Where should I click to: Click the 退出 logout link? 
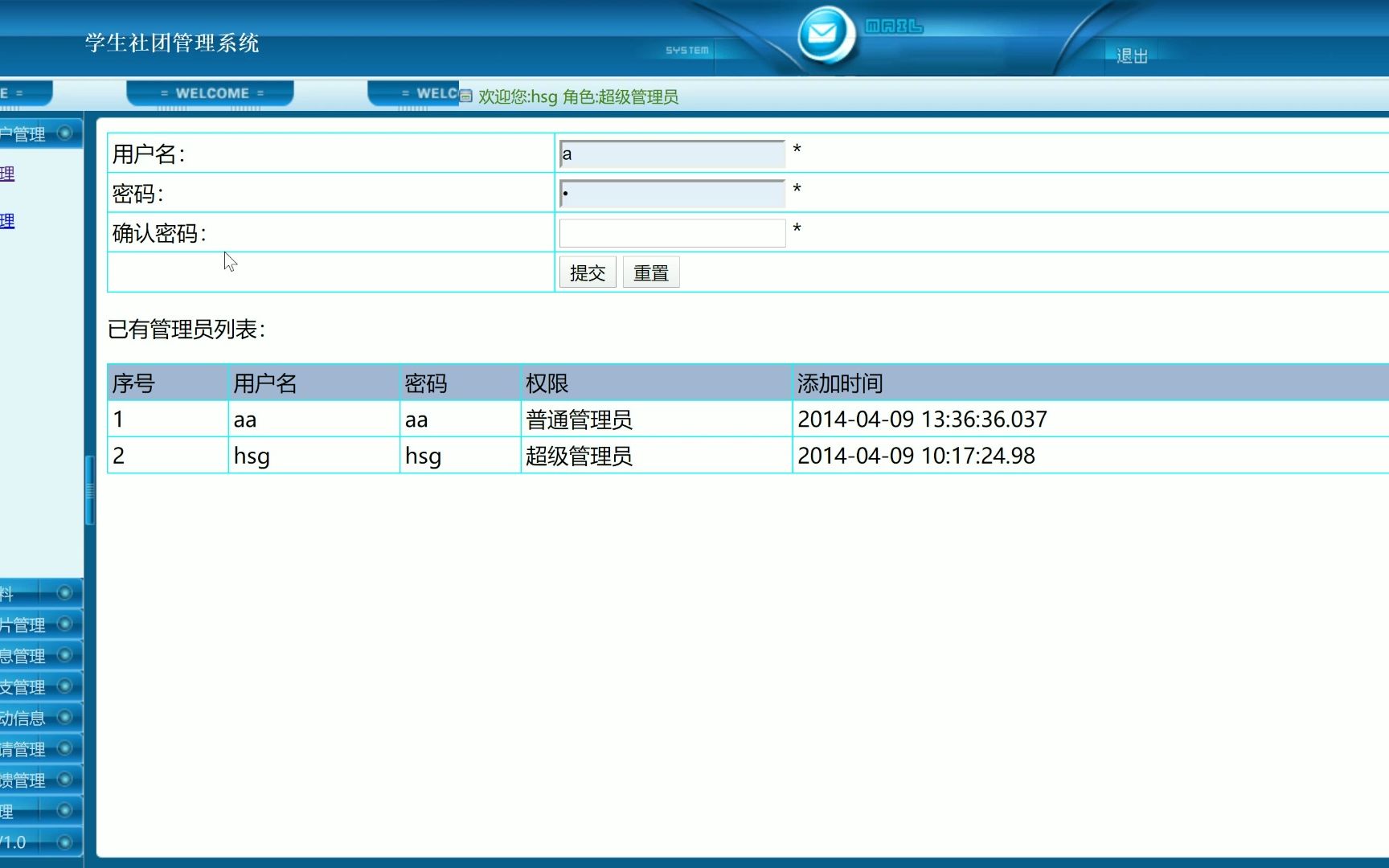pyautogui.click(x=1132, y=55)
